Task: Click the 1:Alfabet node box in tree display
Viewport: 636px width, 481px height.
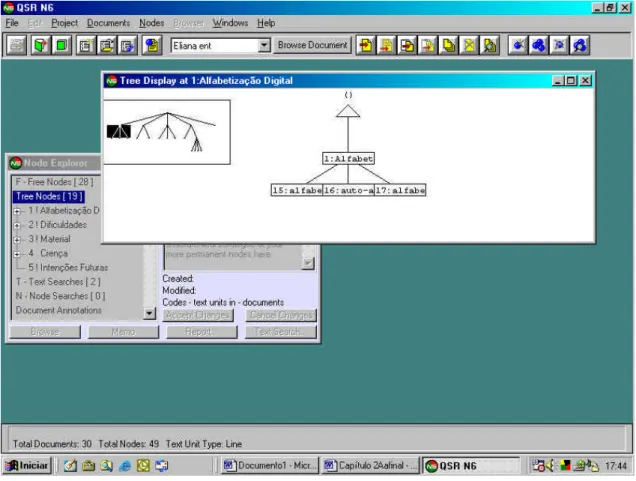Action: click(x=348, y=159)
